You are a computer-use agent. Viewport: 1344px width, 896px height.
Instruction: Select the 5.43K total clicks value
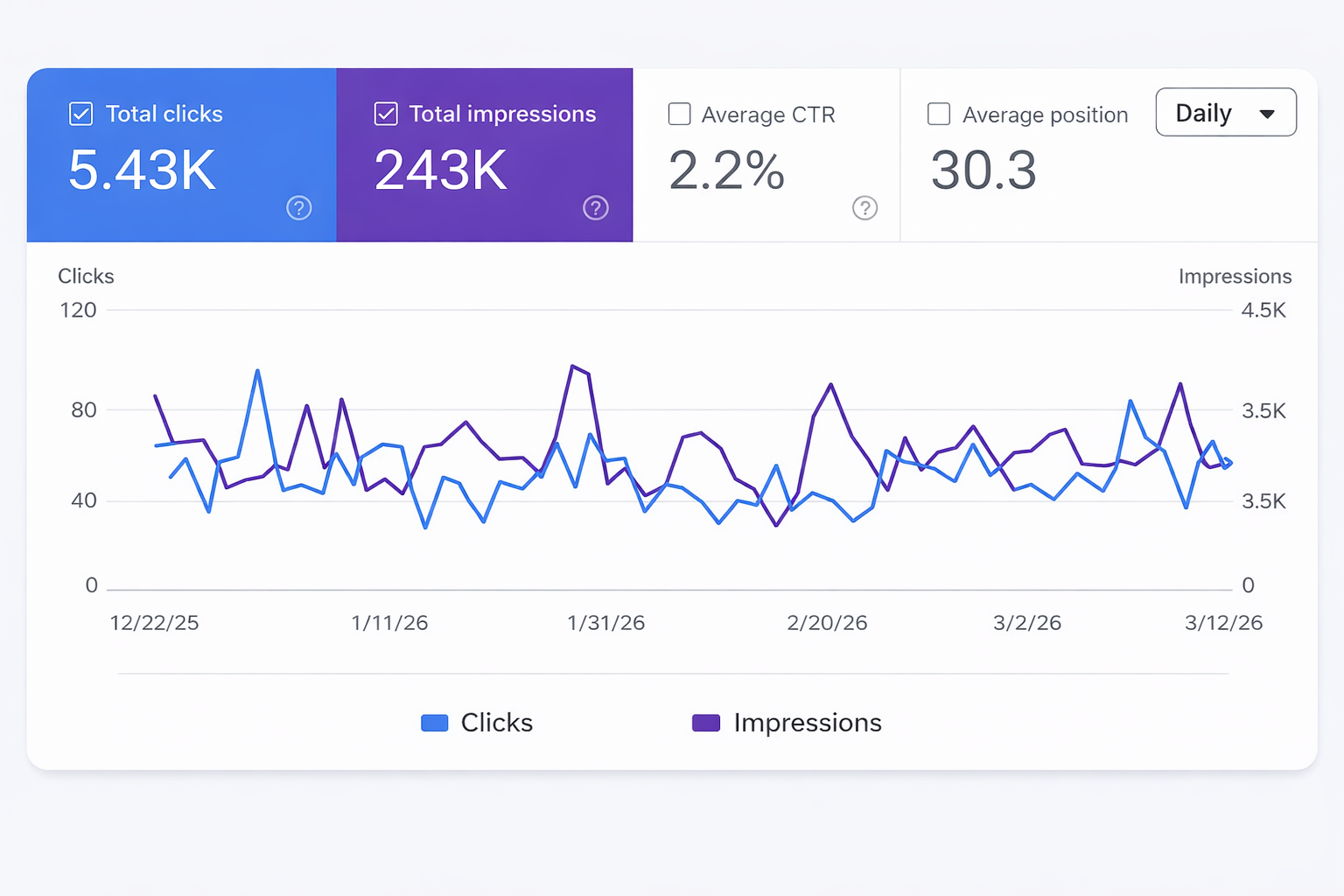click(143, 170)
